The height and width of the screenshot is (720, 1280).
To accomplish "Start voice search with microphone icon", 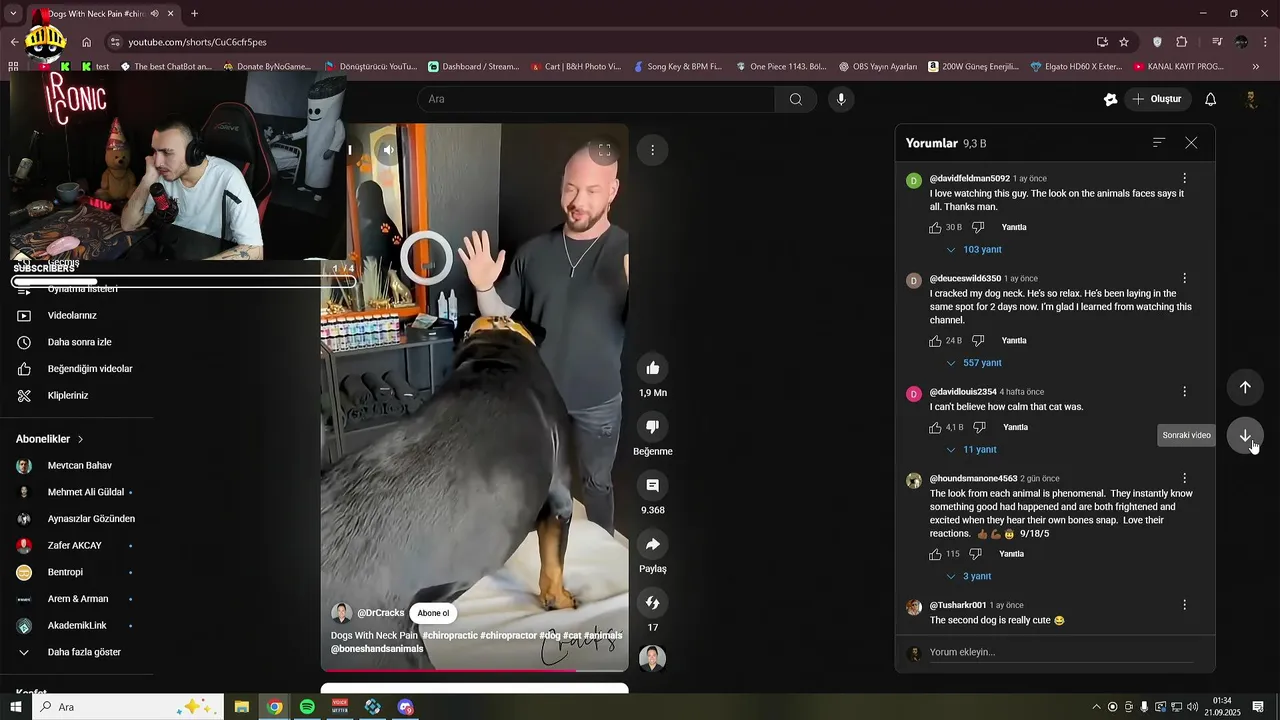I will point(841,99).
